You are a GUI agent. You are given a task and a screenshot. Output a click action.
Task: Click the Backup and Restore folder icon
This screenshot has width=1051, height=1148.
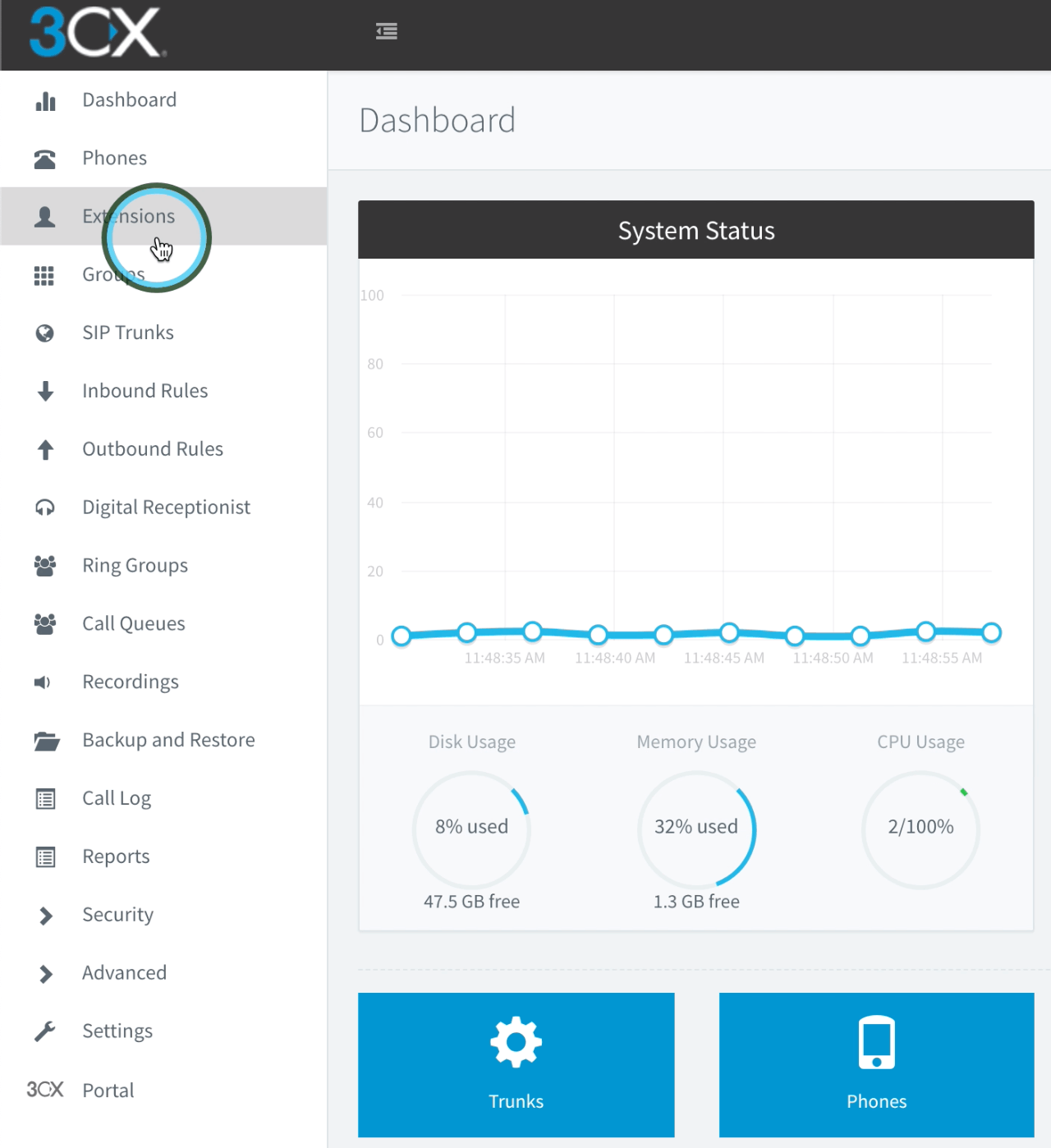point(46,742)
